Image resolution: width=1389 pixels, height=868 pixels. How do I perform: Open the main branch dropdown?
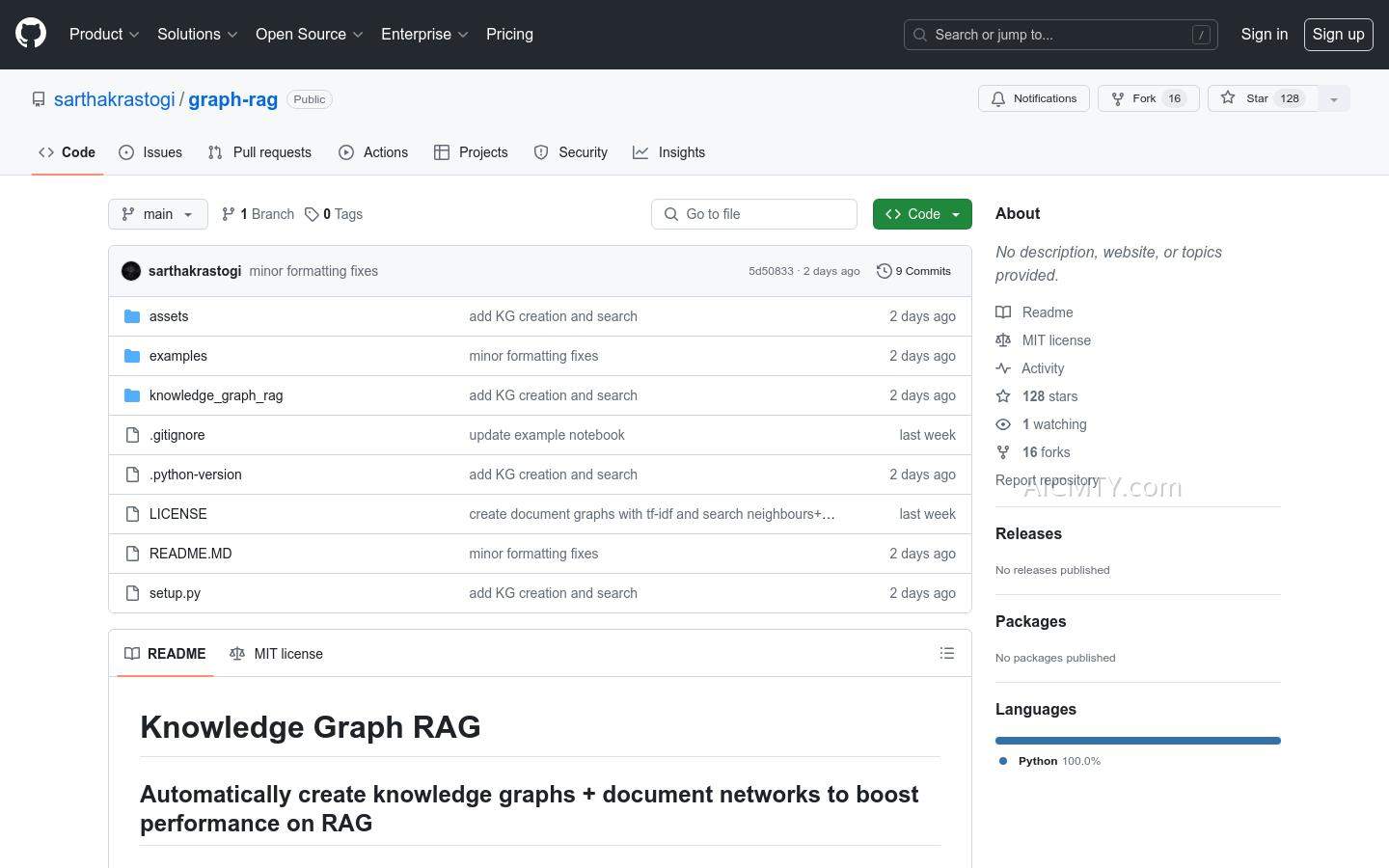pyautogui.click(x=158, y=214)
